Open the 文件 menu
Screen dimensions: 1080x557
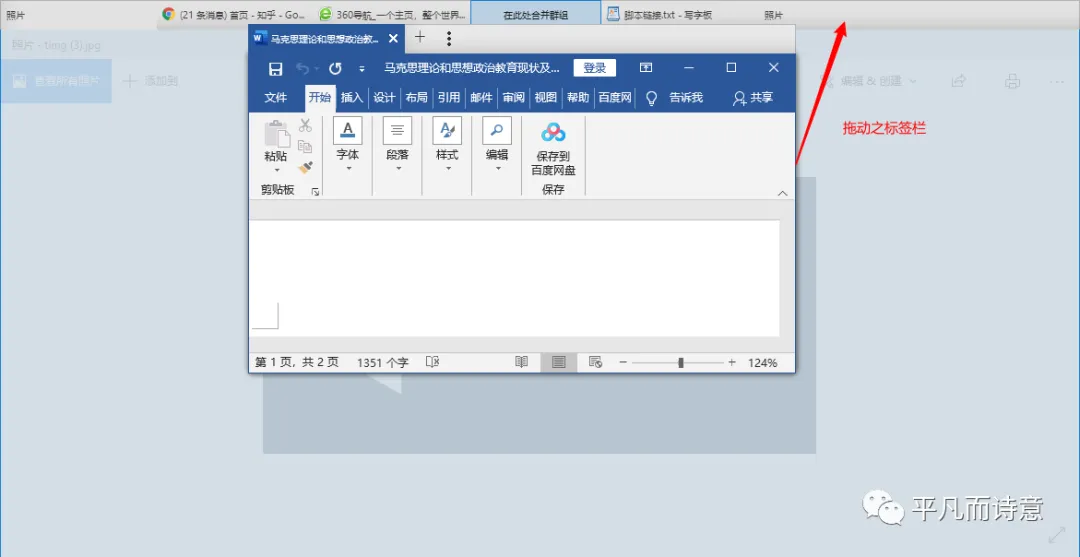[276, 98]
